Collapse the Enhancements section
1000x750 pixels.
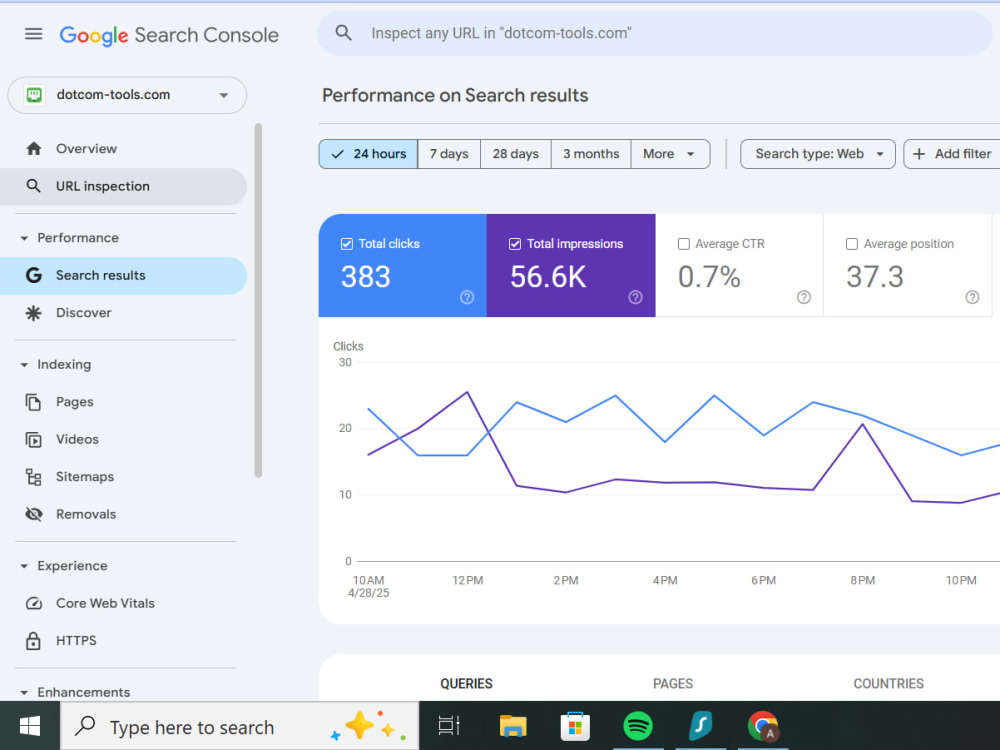click(x=24, y=693)
